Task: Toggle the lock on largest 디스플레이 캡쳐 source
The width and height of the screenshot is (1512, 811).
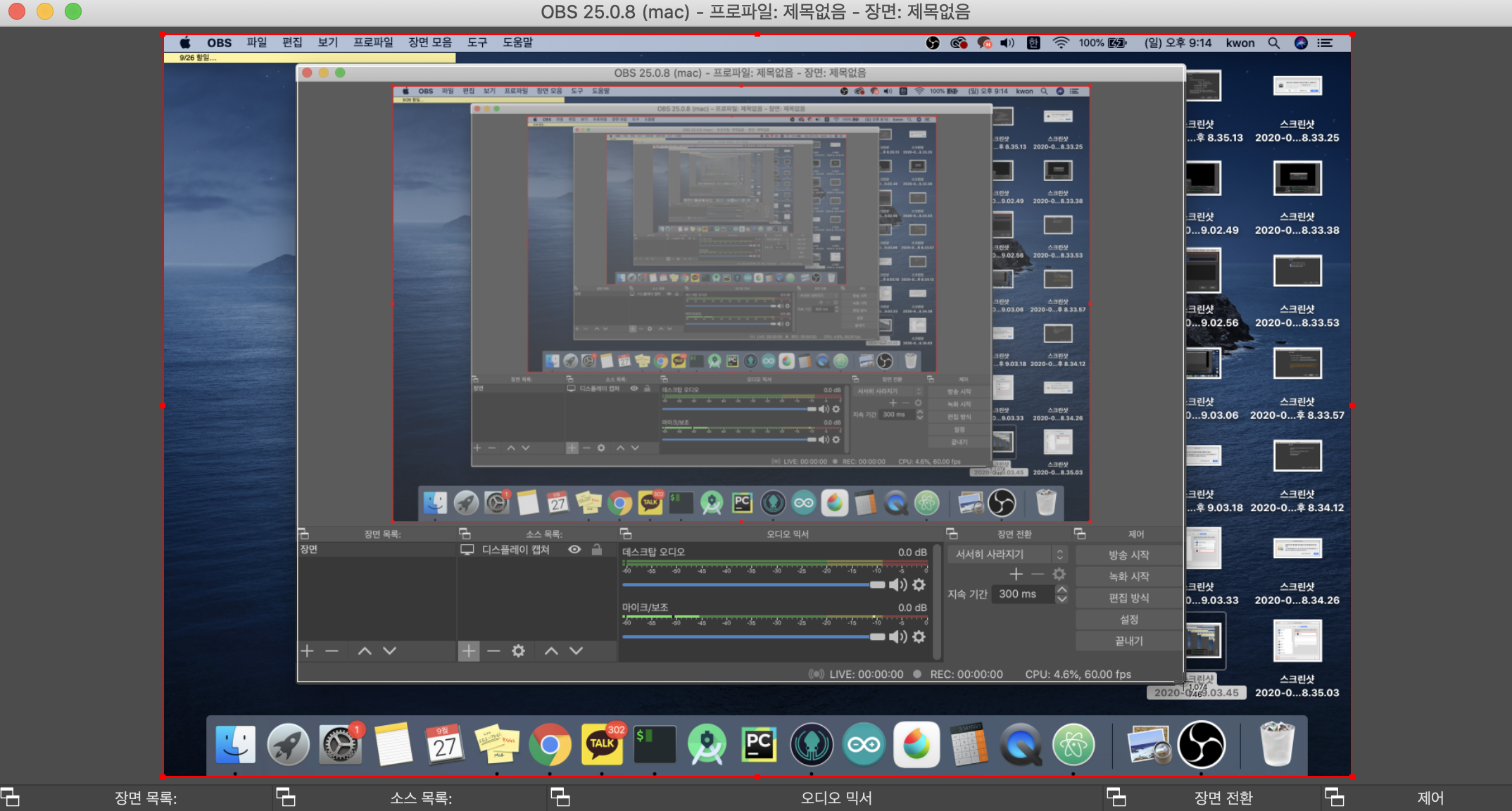Action: click(x=597, y=550)
